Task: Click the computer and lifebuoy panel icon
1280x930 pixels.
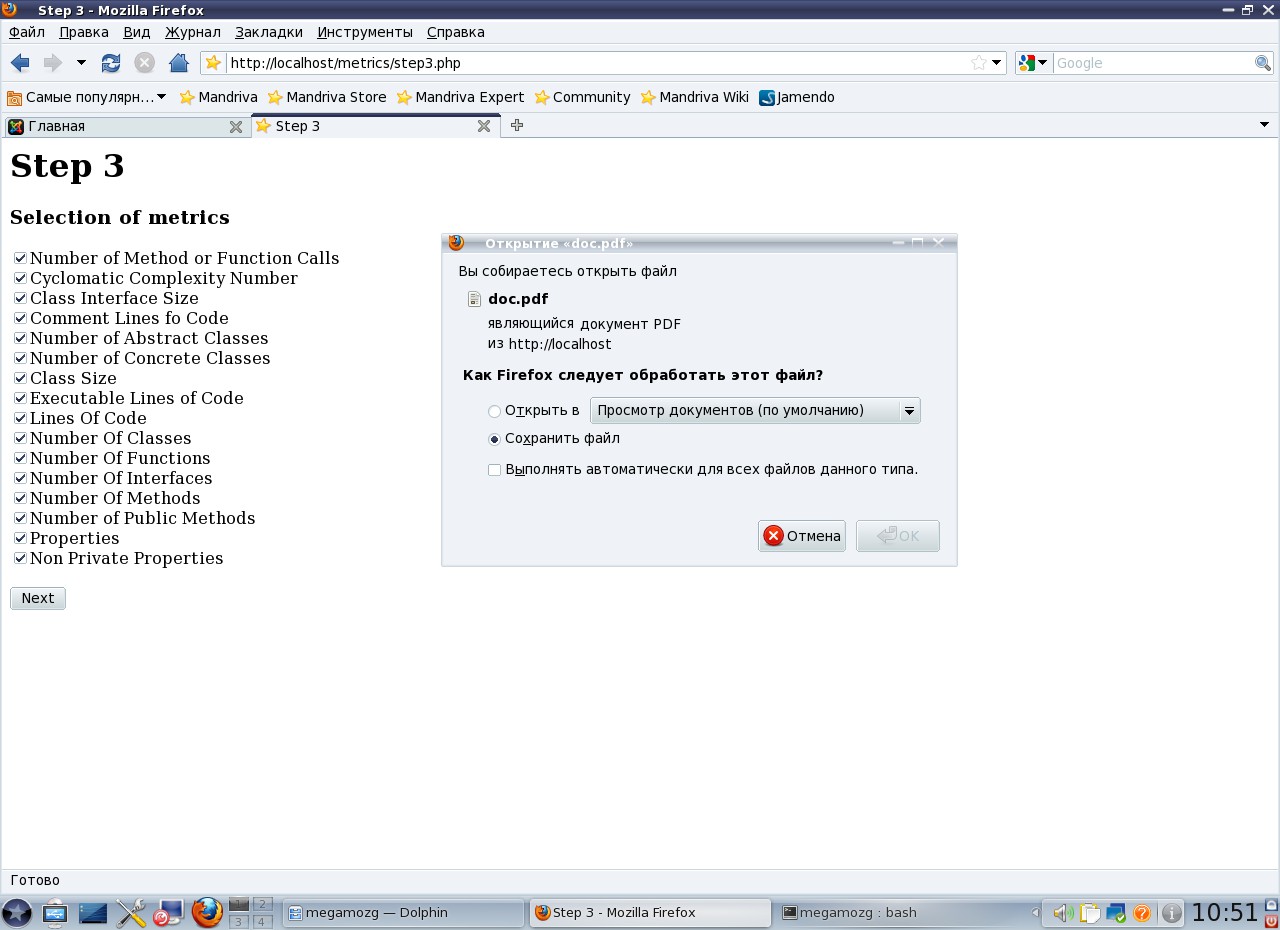Action: [168, 912]
